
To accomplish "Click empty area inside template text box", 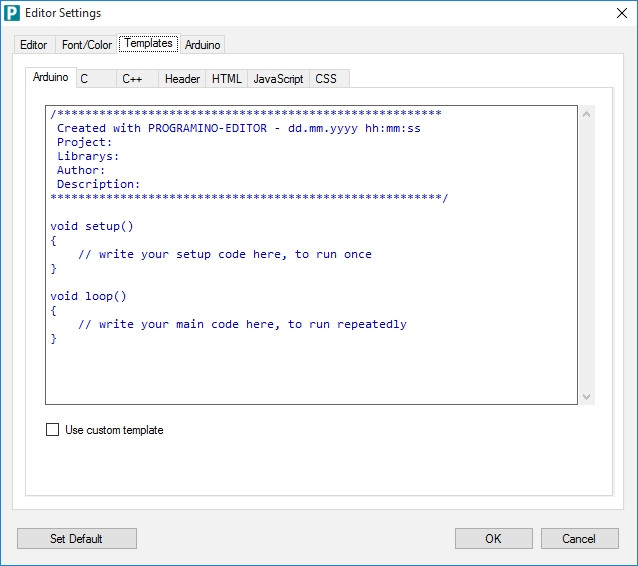I will [311, 372].
